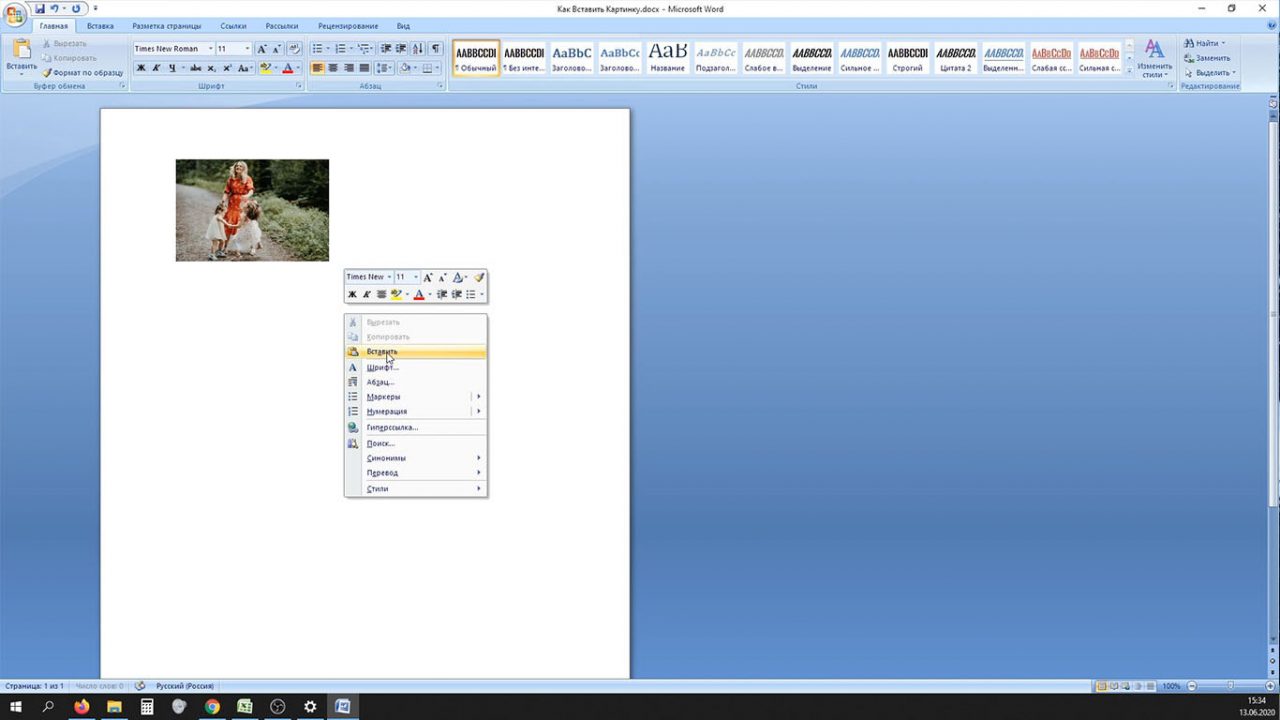Click the shrink font icon in ribbon

point(276,49)
